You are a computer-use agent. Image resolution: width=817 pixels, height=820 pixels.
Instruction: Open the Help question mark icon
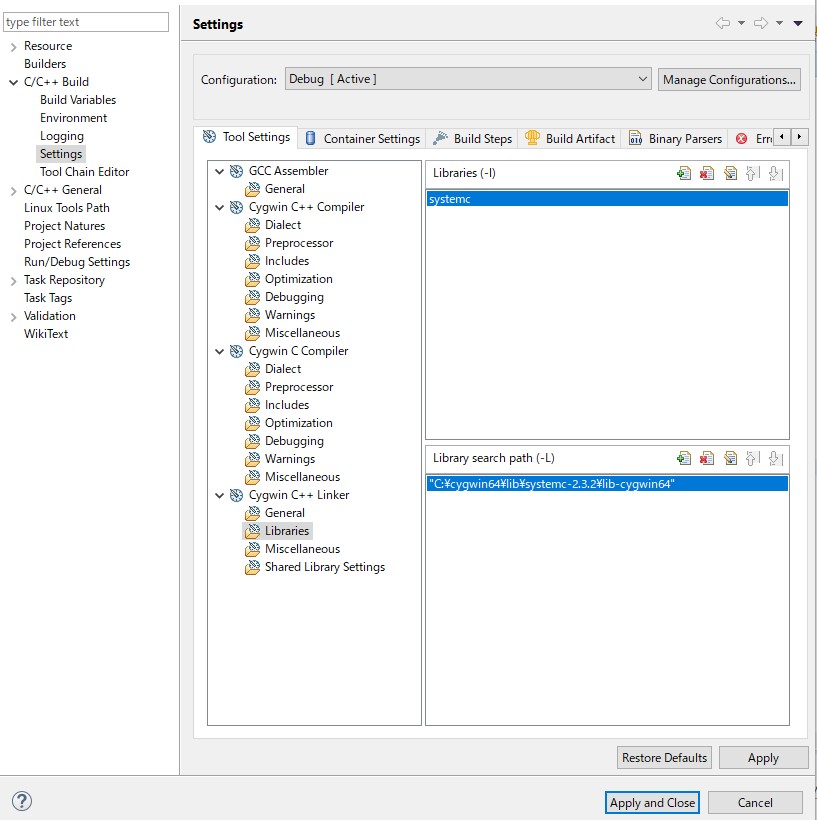21,801
